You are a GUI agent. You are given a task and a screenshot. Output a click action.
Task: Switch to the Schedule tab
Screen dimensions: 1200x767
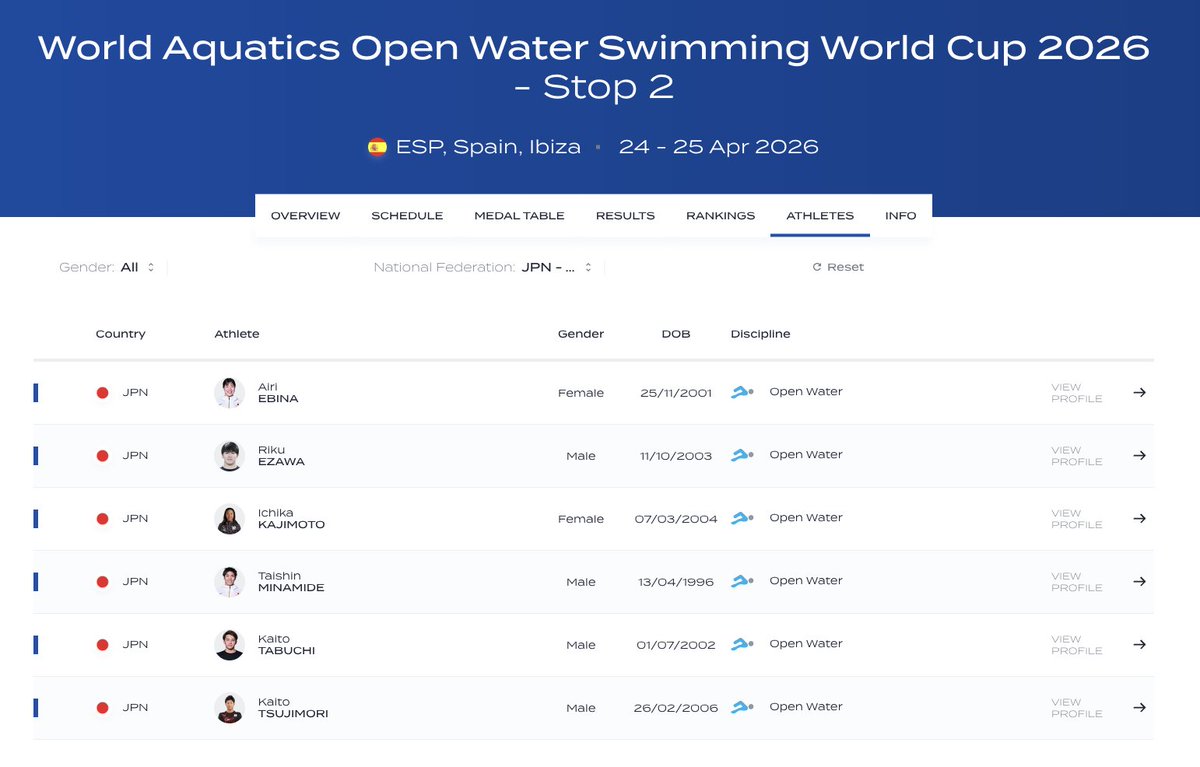point(407,215)
